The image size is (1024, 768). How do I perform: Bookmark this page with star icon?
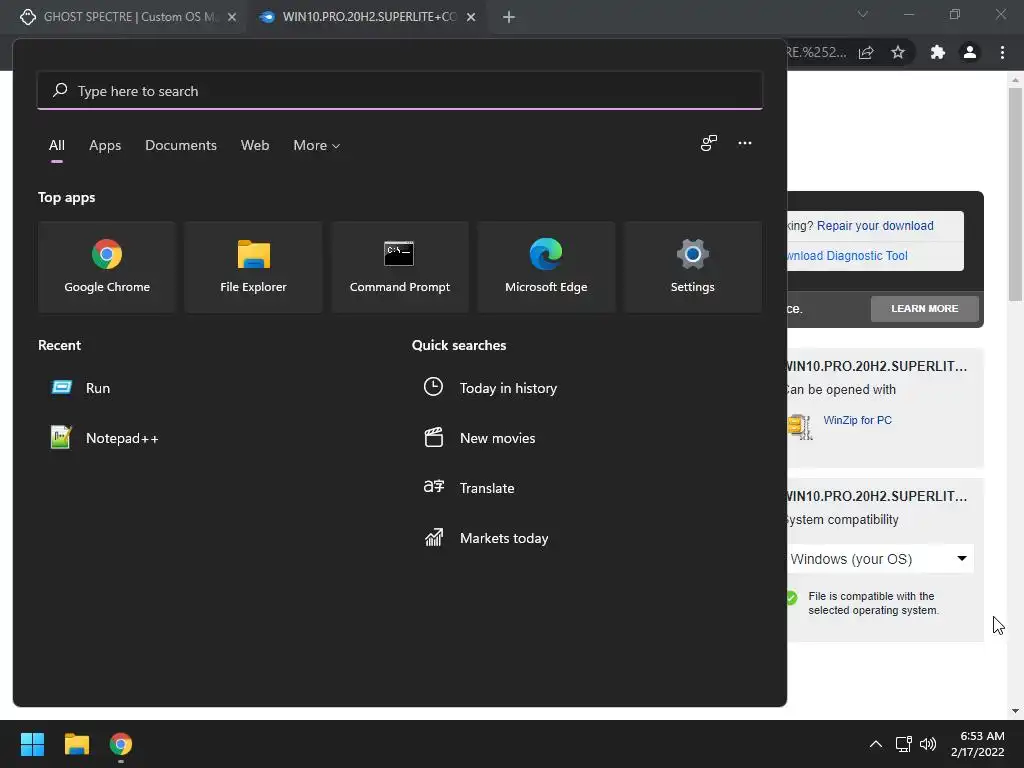pos(898,52)
